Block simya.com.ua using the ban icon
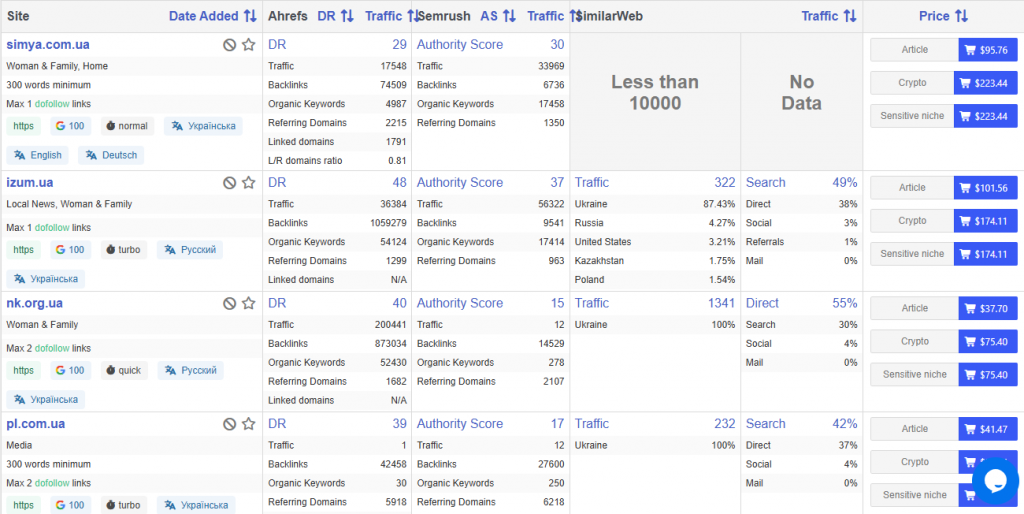 point(229,44)
